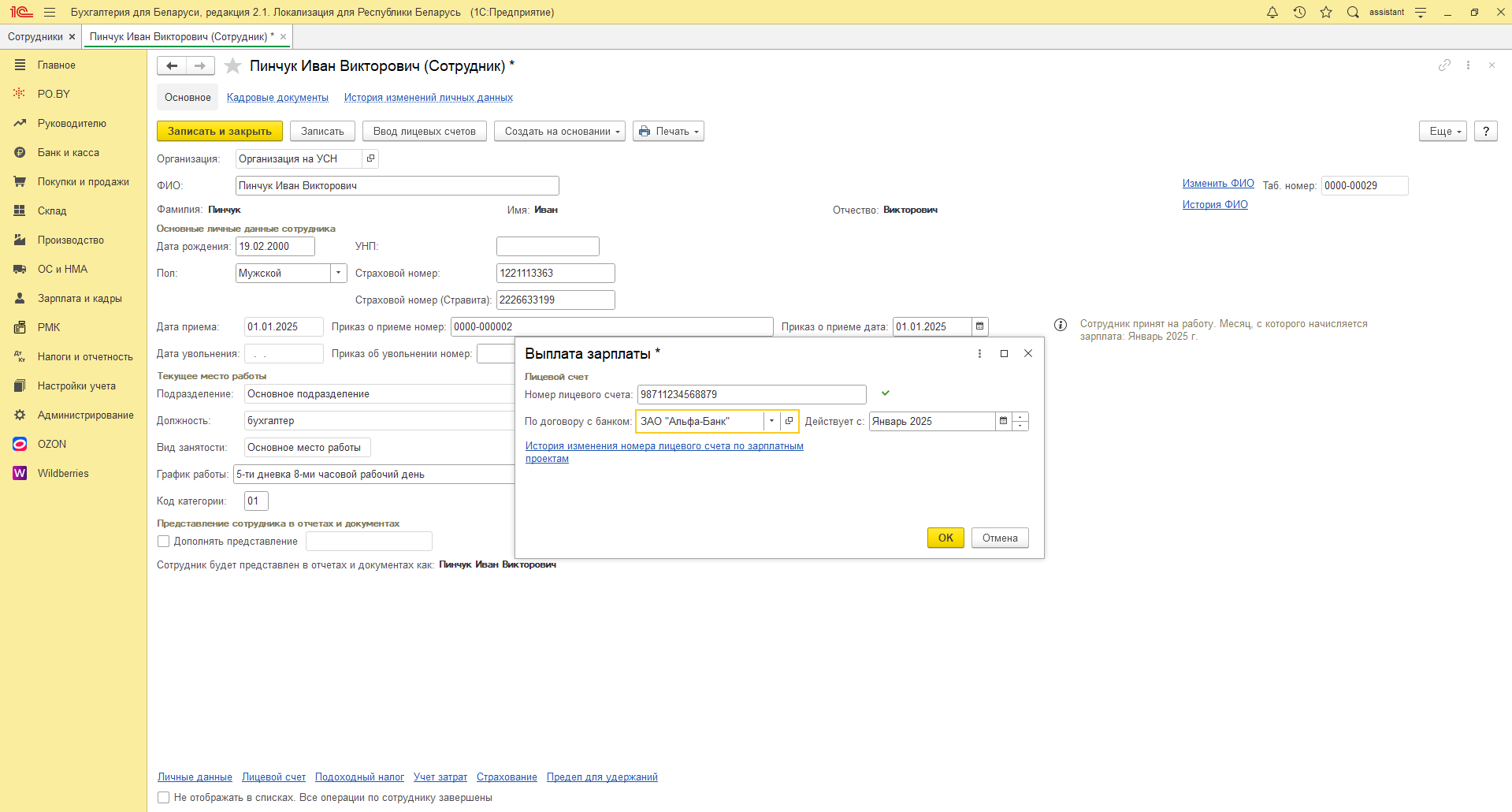Open calendar for Приказ о приеме дата

pyautogui.click(x=979, y=326)
